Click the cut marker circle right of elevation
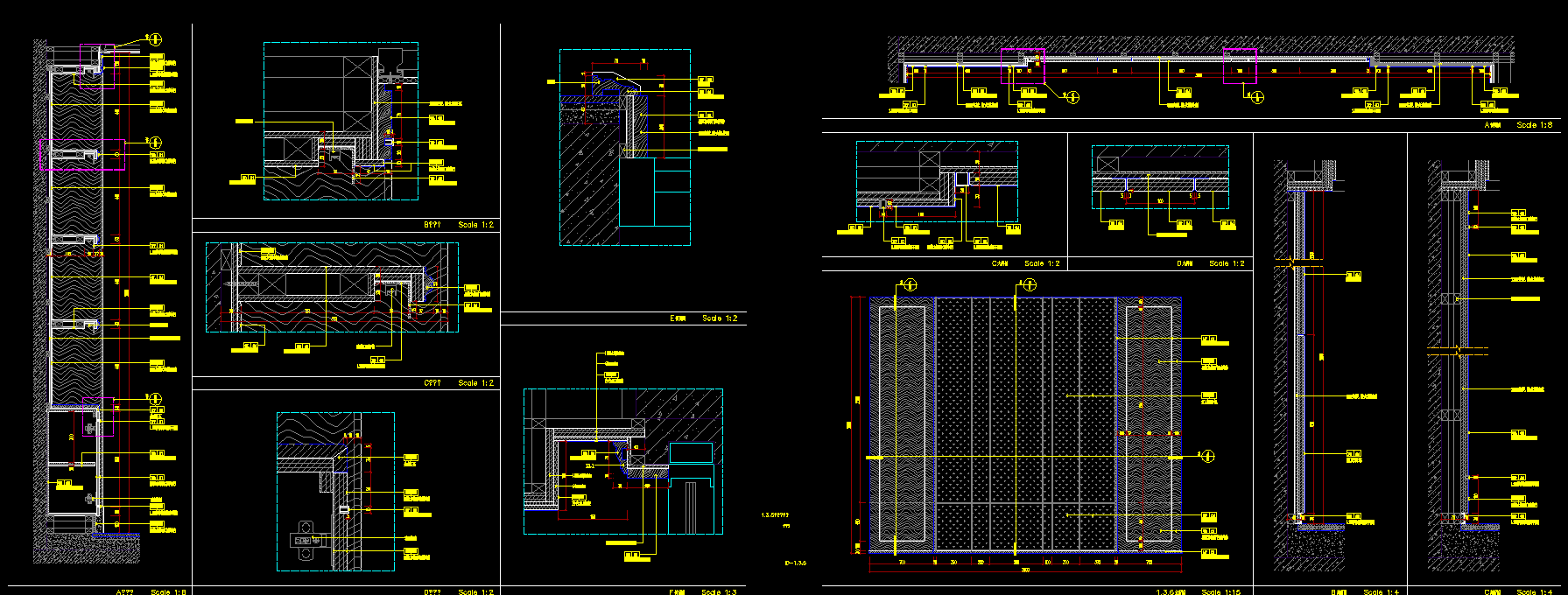Screen dimensions: 1568x595 [x=1208, y=456]
